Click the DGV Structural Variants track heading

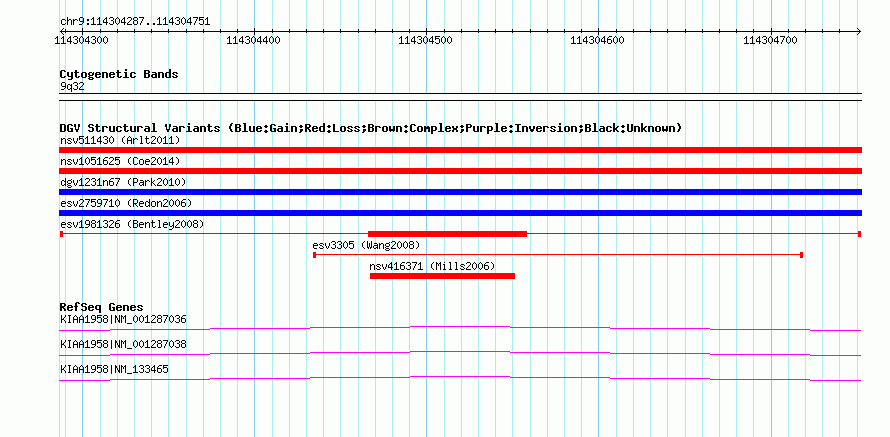click(x=371, y=128)
